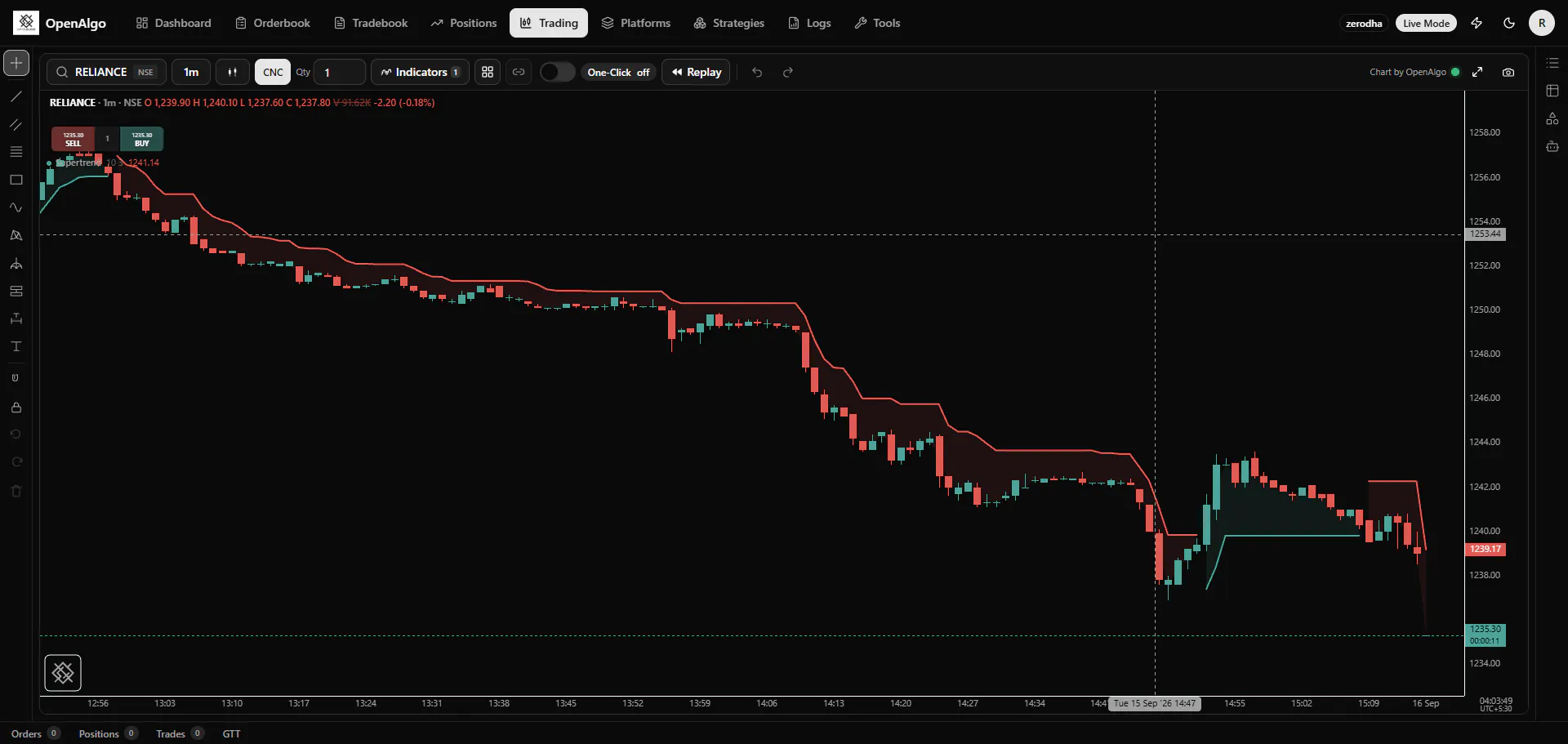Click the OpenAlgo logo on chart
Image resolution: width=1568 pixels, height=744 pixels.
[x=63, y=673]
